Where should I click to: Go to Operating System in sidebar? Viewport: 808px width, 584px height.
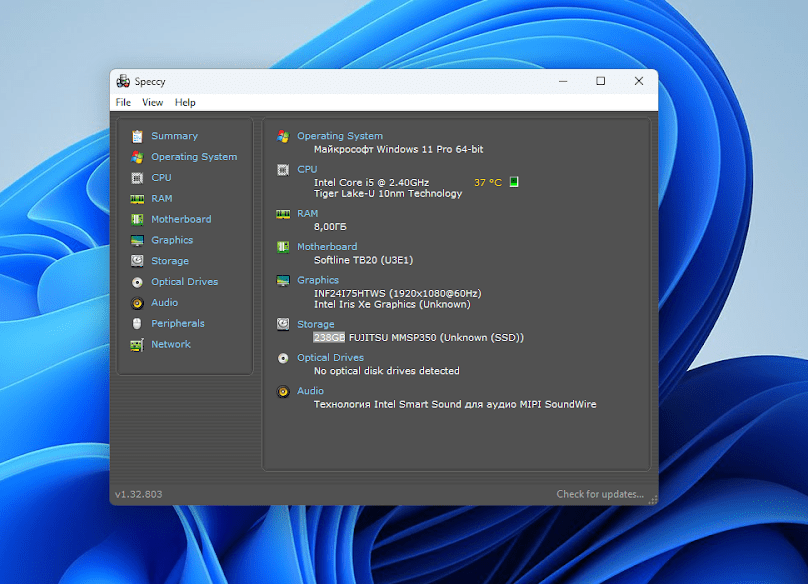[194, 157]
